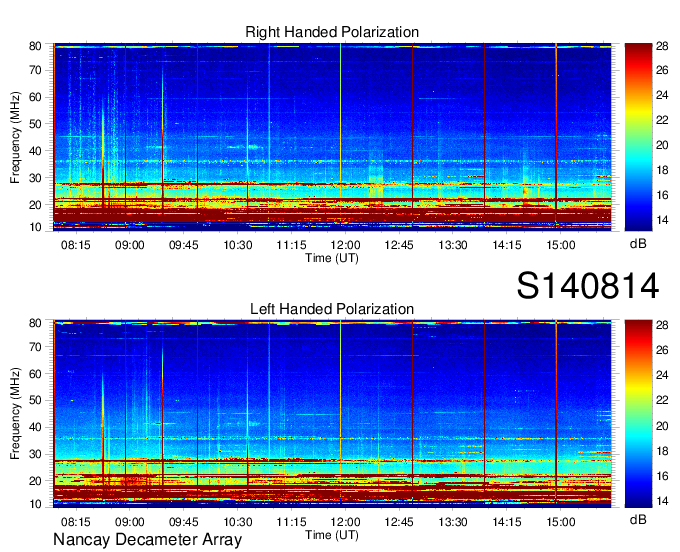Click the 80 frequency tick on the top plot
This screenshot has height=552, width=680.
click(x=35, y=46)
